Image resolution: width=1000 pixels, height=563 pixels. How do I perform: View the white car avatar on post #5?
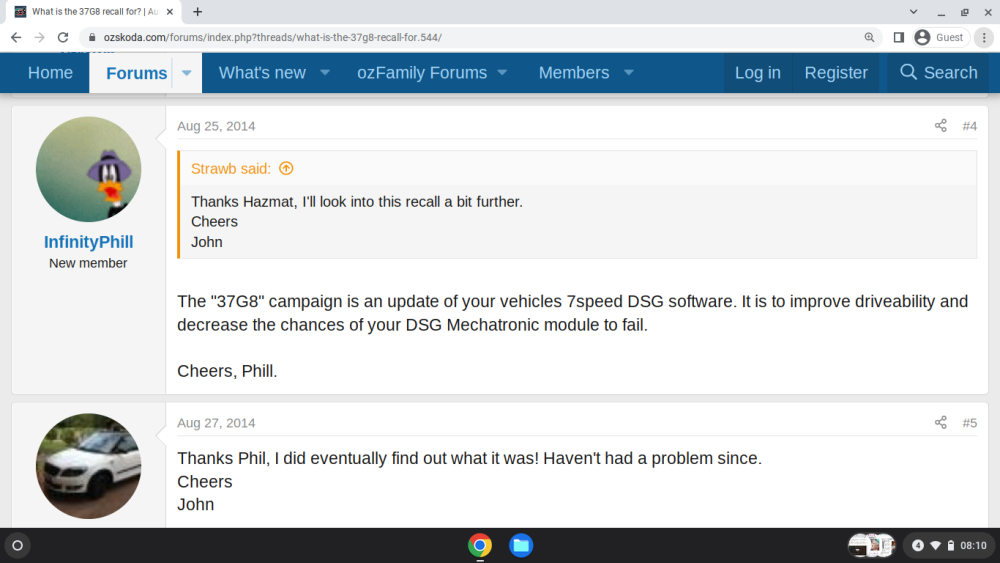click(x=89, y=466)
